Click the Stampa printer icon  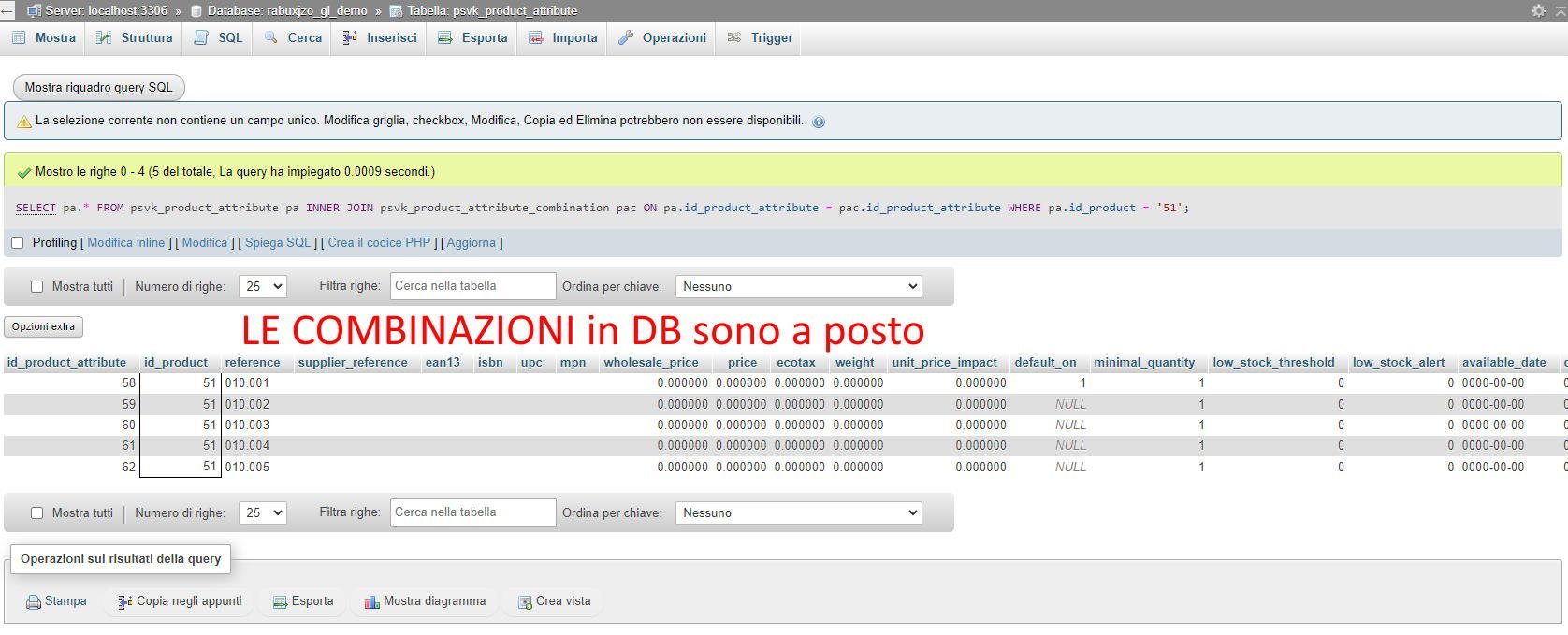[x=34, y=602]
